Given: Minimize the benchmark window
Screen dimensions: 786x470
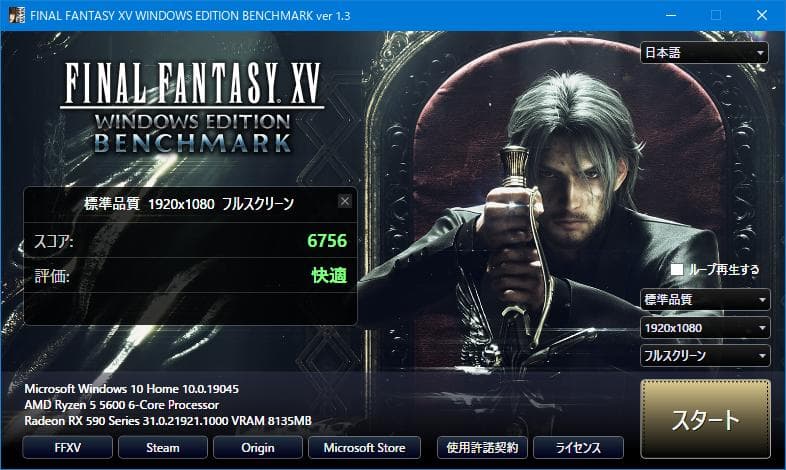Looking at the screenshot, I should [x=671, y=16].
